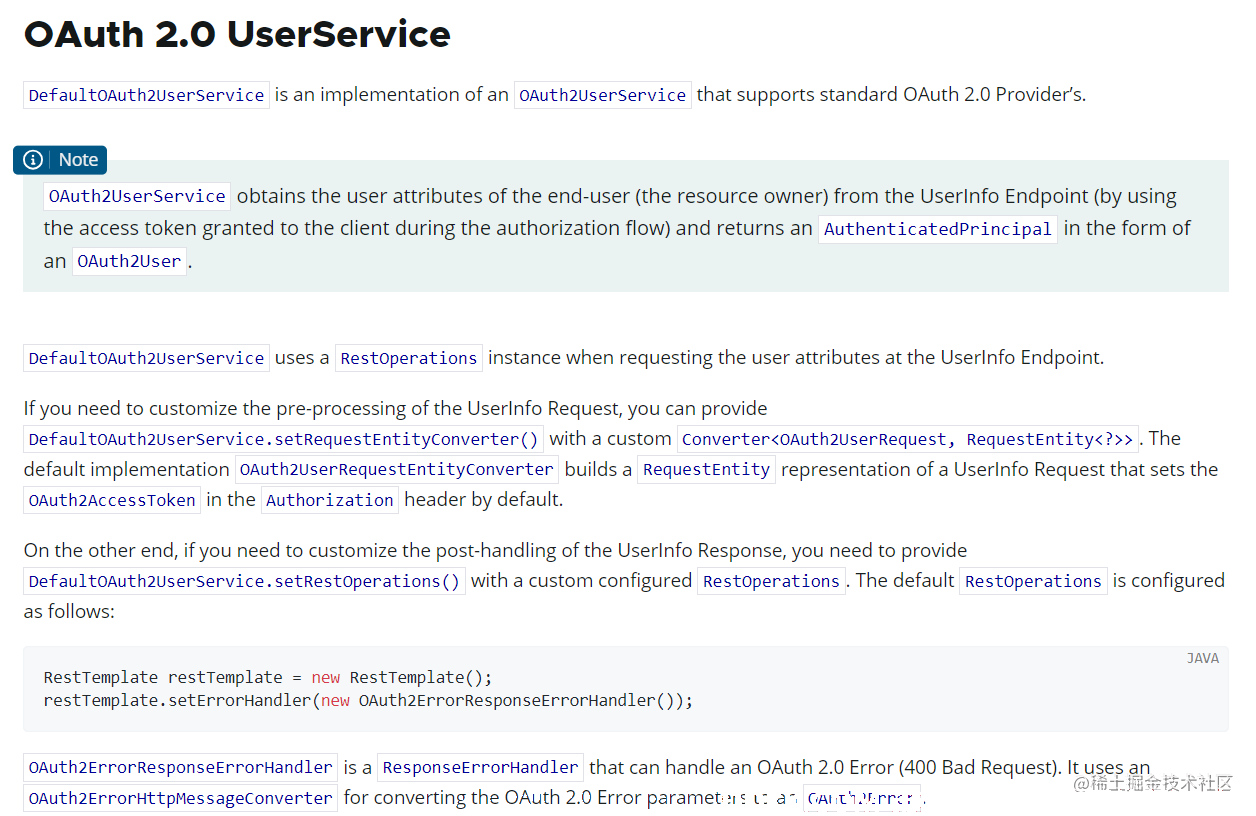Click the Converter<OAuth2UserRequest, RequestEntity<?>> code term

pos(907,439)
